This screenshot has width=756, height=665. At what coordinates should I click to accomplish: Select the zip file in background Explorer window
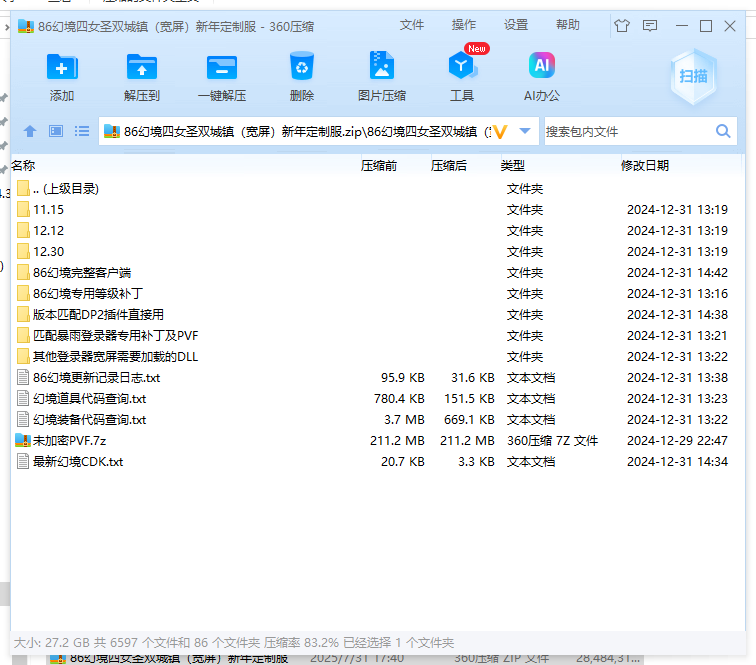point(345,659)
